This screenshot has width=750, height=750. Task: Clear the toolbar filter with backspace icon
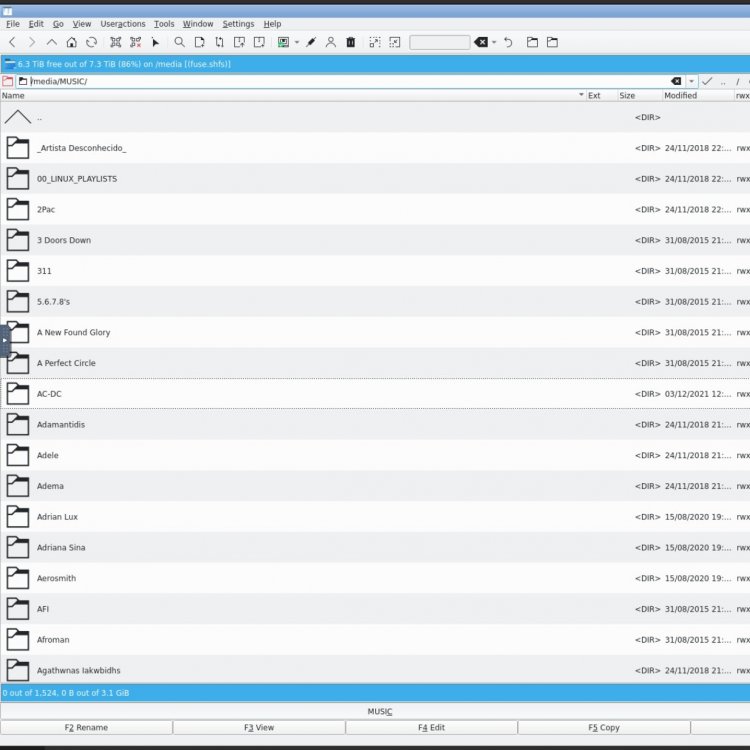[x=481, y=43]
